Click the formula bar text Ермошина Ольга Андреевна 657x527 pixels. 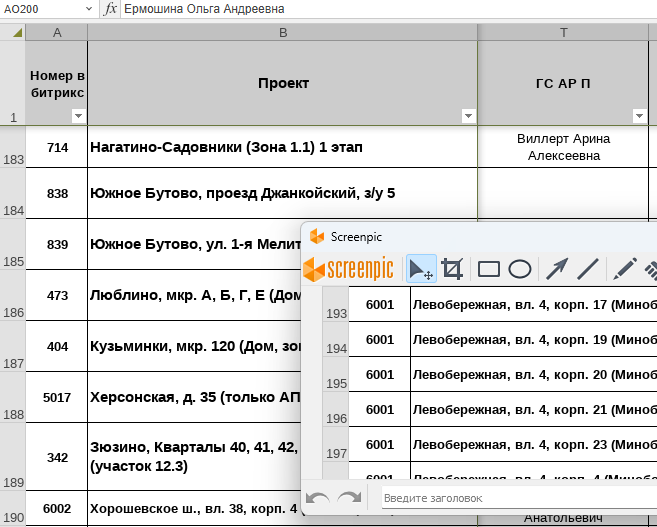tap(204, 9)
